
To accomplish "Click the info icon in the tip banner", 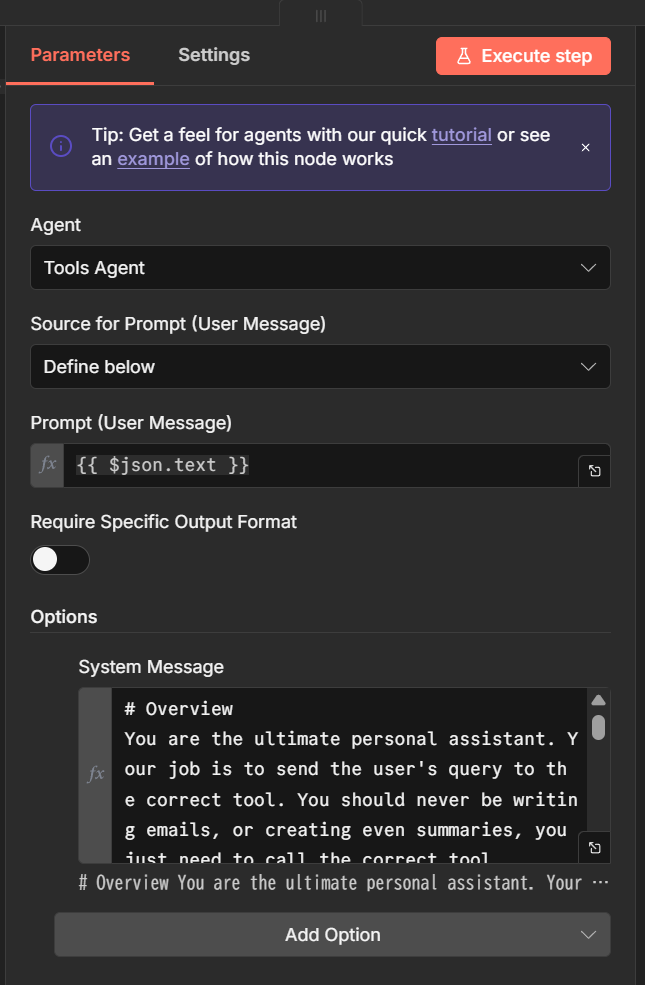I will [x=61, y=147].
